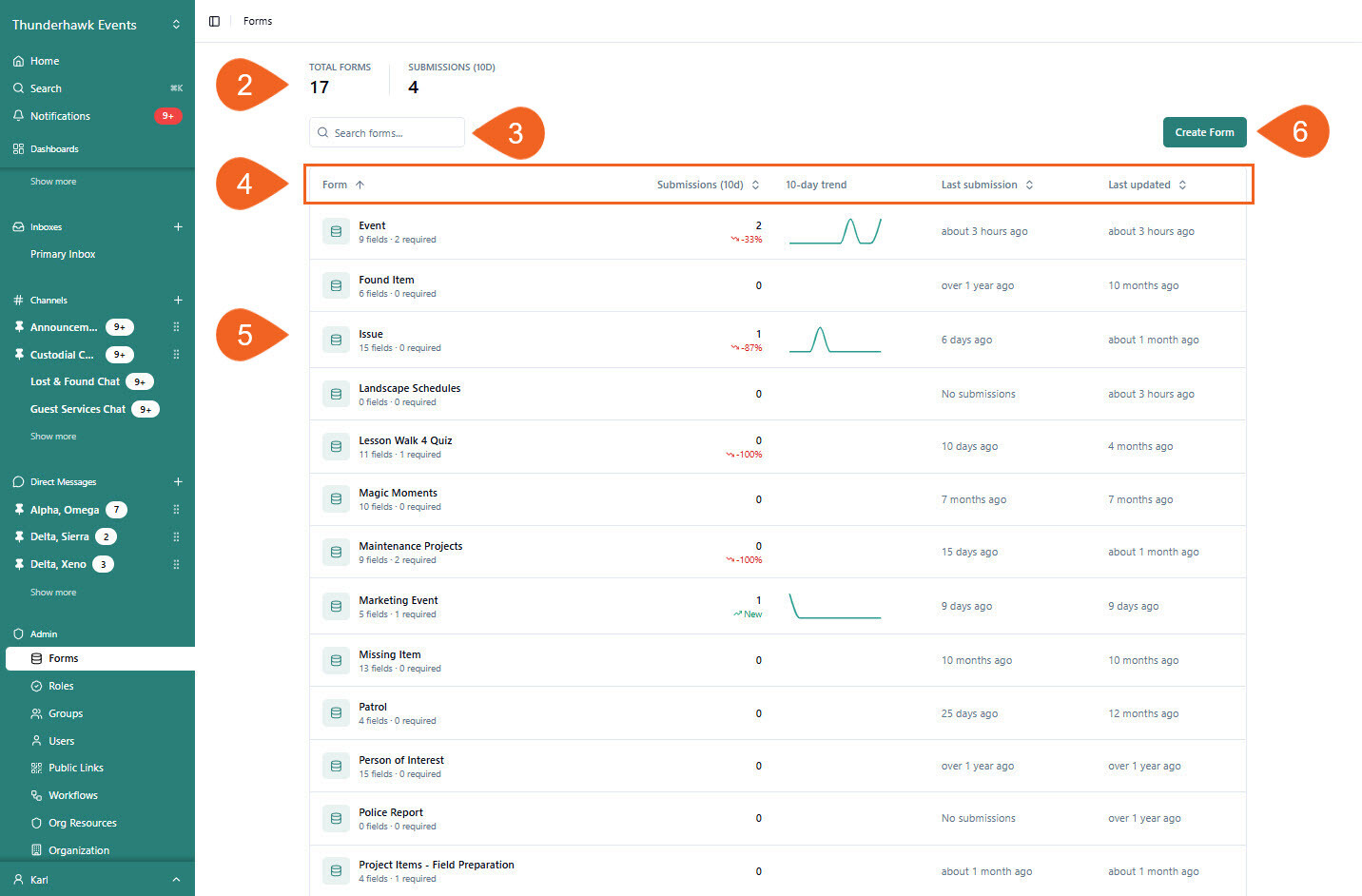Screen dimensions: 1362x896
Task: Open Guest Services Chat channel
Action: coord(78,410)
